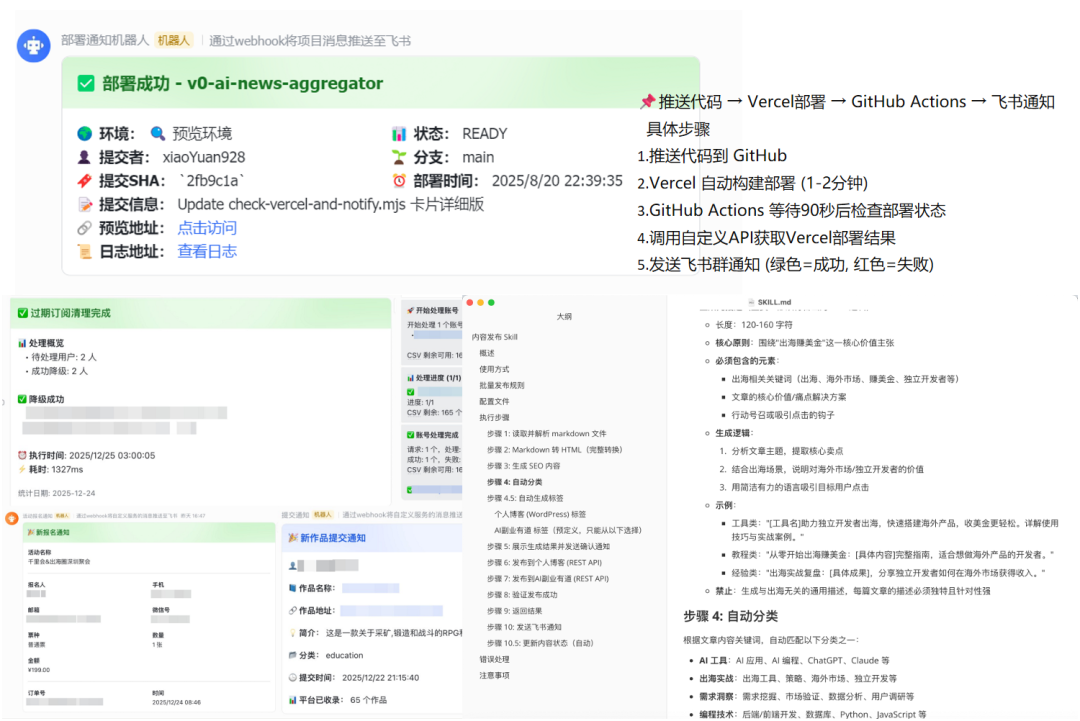Click the lightning icon beside 提交SHA
The height and width of the screenshot is (721, 1080).
coord(84,178)
